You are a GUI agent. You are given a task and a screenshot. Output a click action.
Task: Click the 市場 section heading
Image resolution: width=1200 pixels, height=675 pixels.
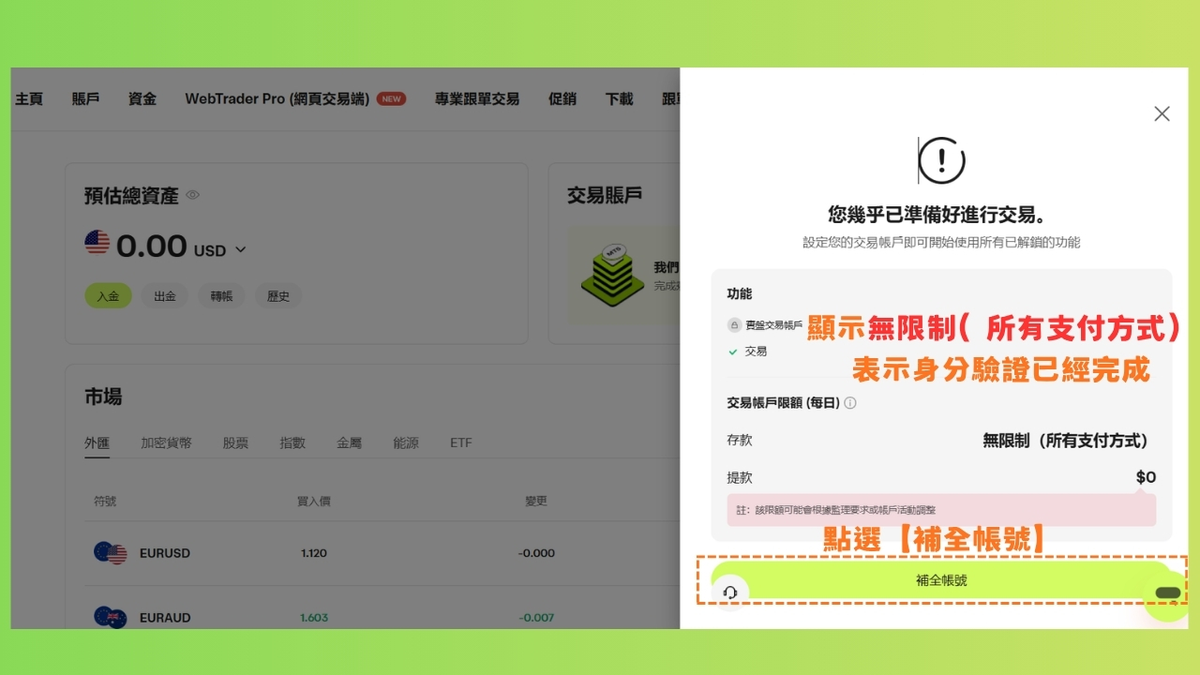(103, 397)
